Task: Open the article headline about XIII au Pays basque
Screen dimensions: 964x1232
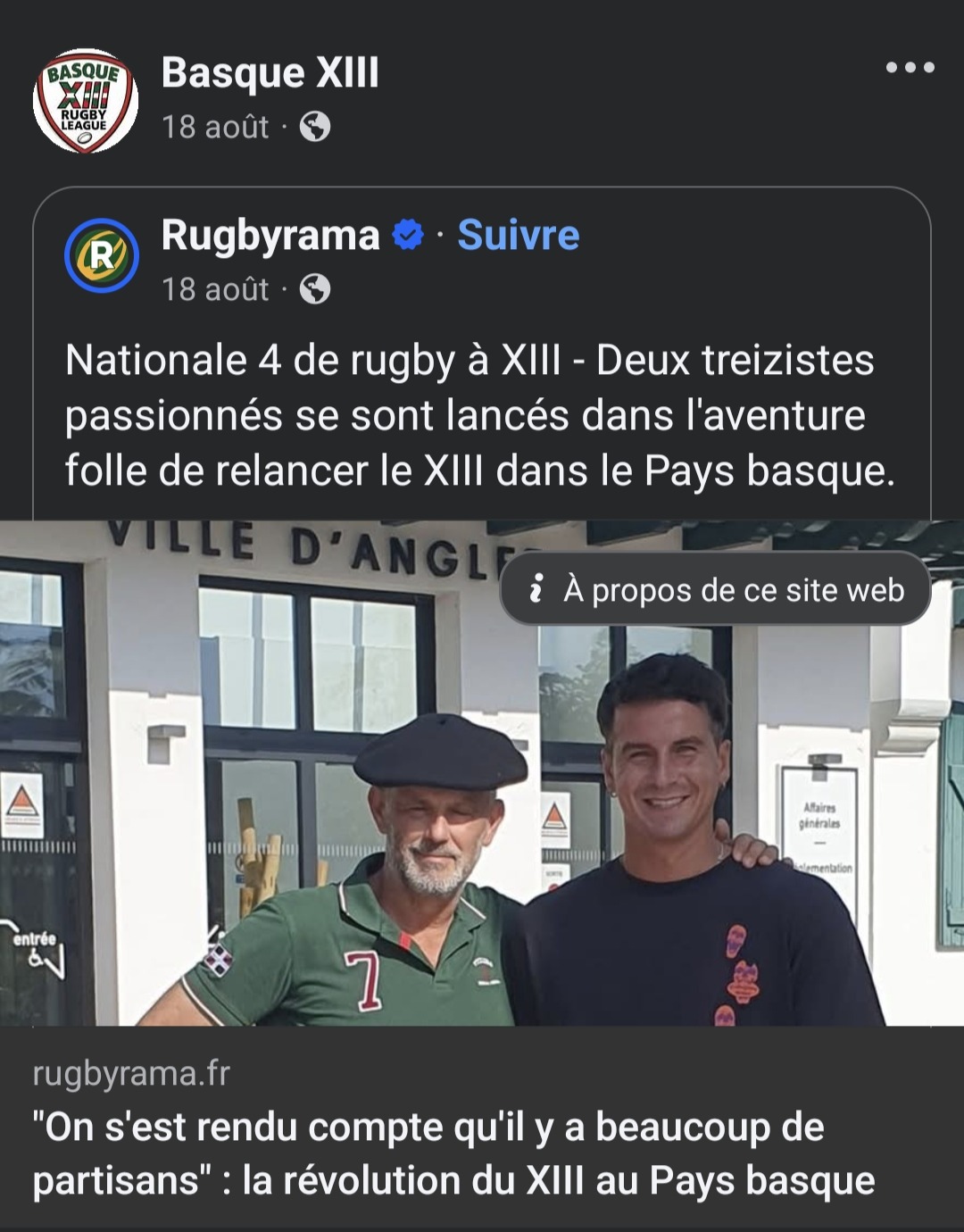Action: [x=453, y=1153]
